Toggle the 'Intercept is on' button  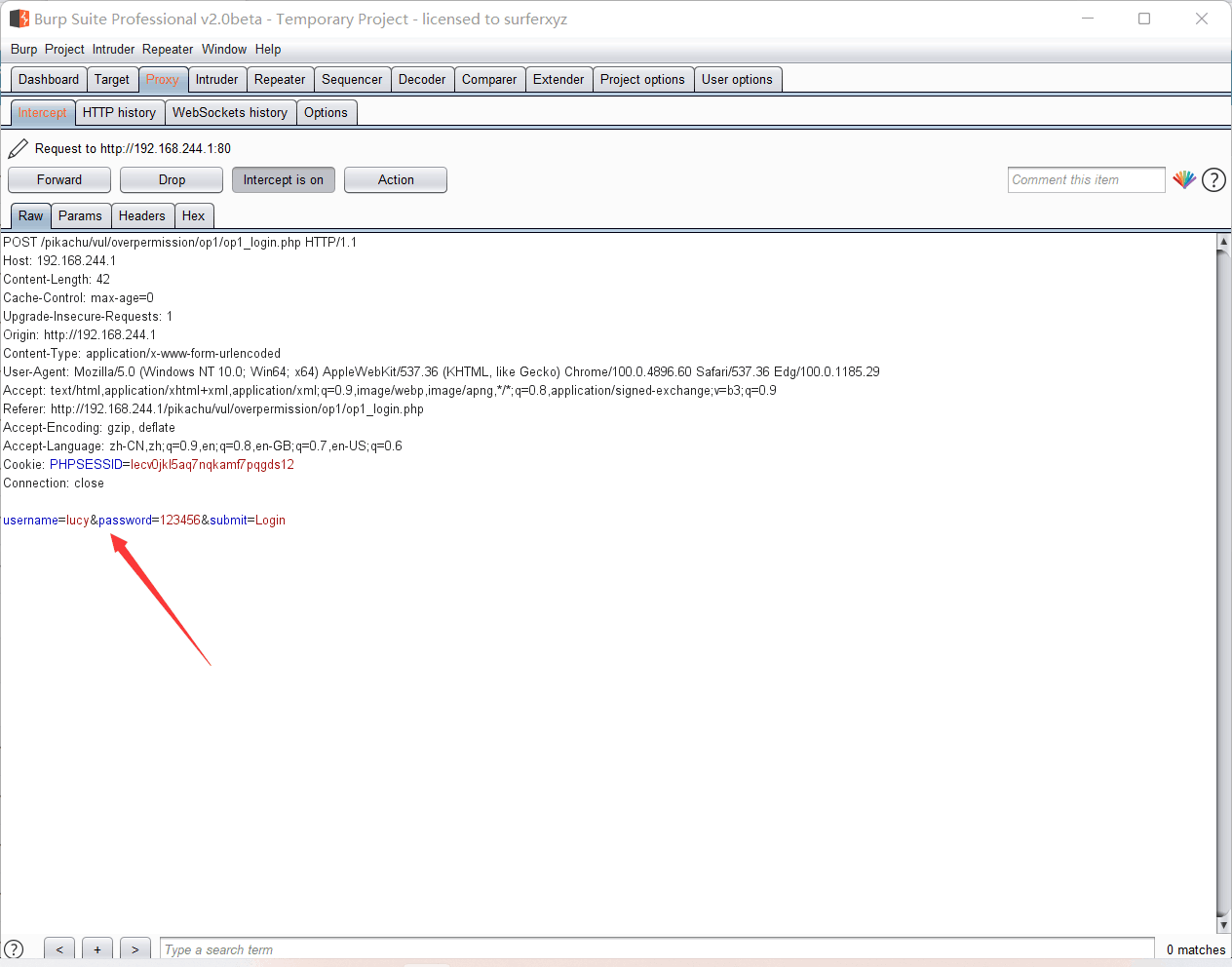pos(284,180)
